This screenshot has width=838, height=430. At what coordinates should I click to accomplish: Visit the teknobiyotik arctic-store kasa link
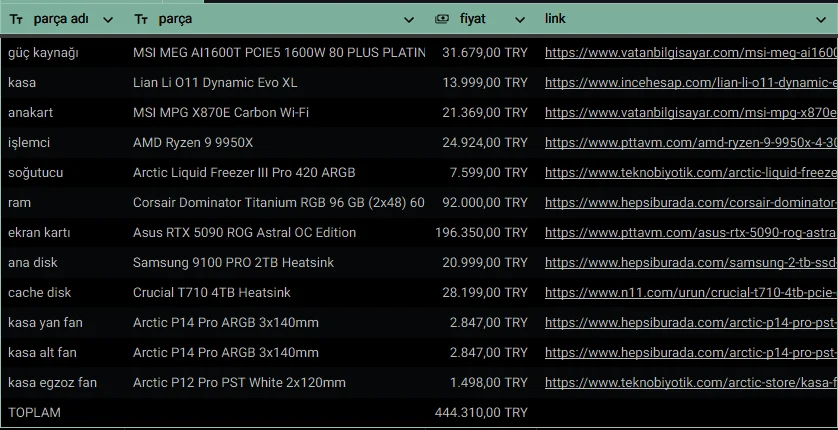(x=691, y=382)
